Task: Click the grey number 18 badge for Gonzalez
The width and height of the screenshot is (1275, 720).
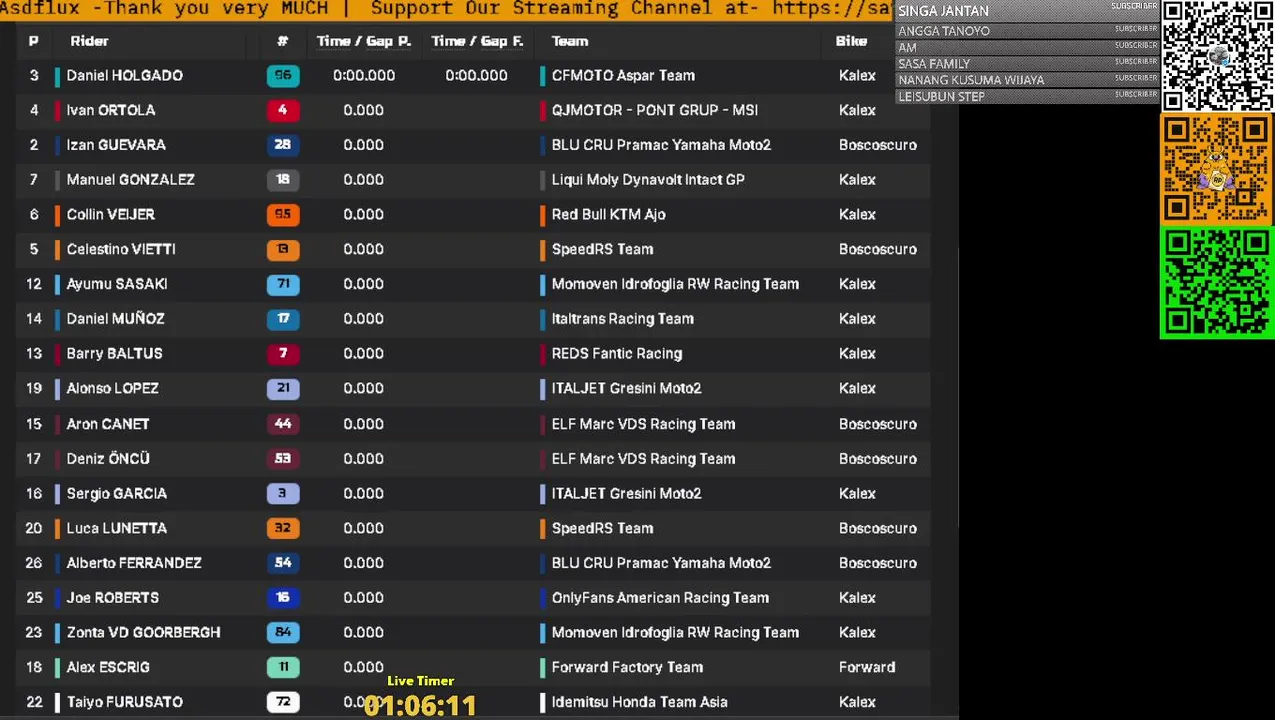Action: [283, 180]
